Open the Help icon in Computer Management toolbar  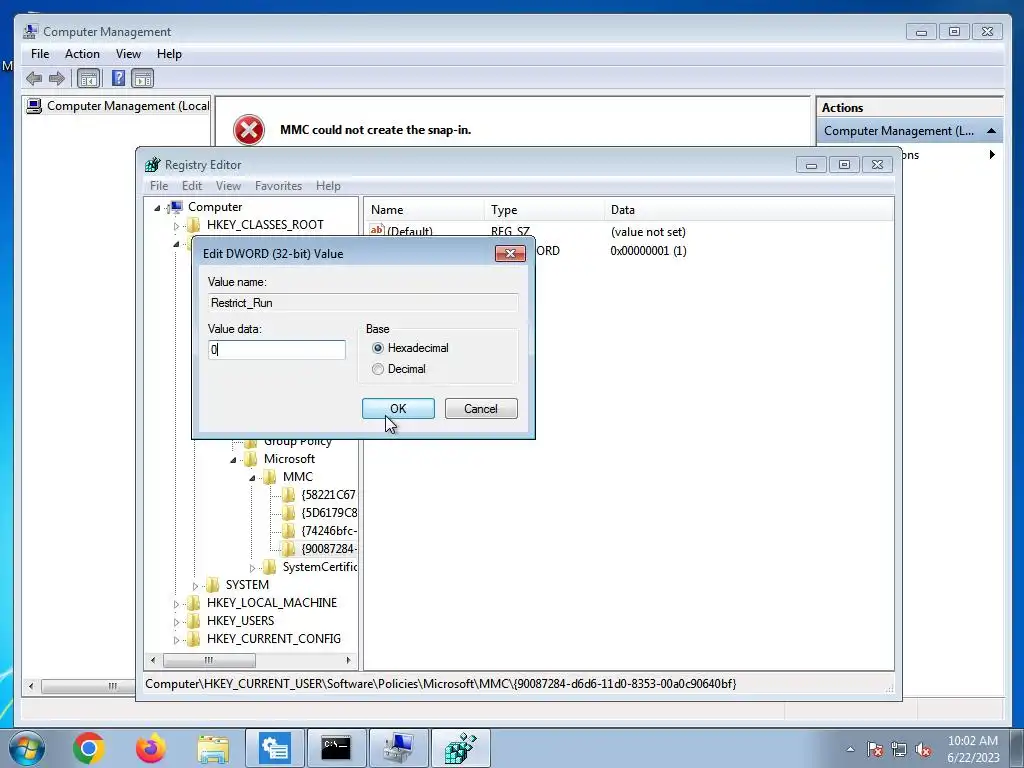tap(118, 79)
